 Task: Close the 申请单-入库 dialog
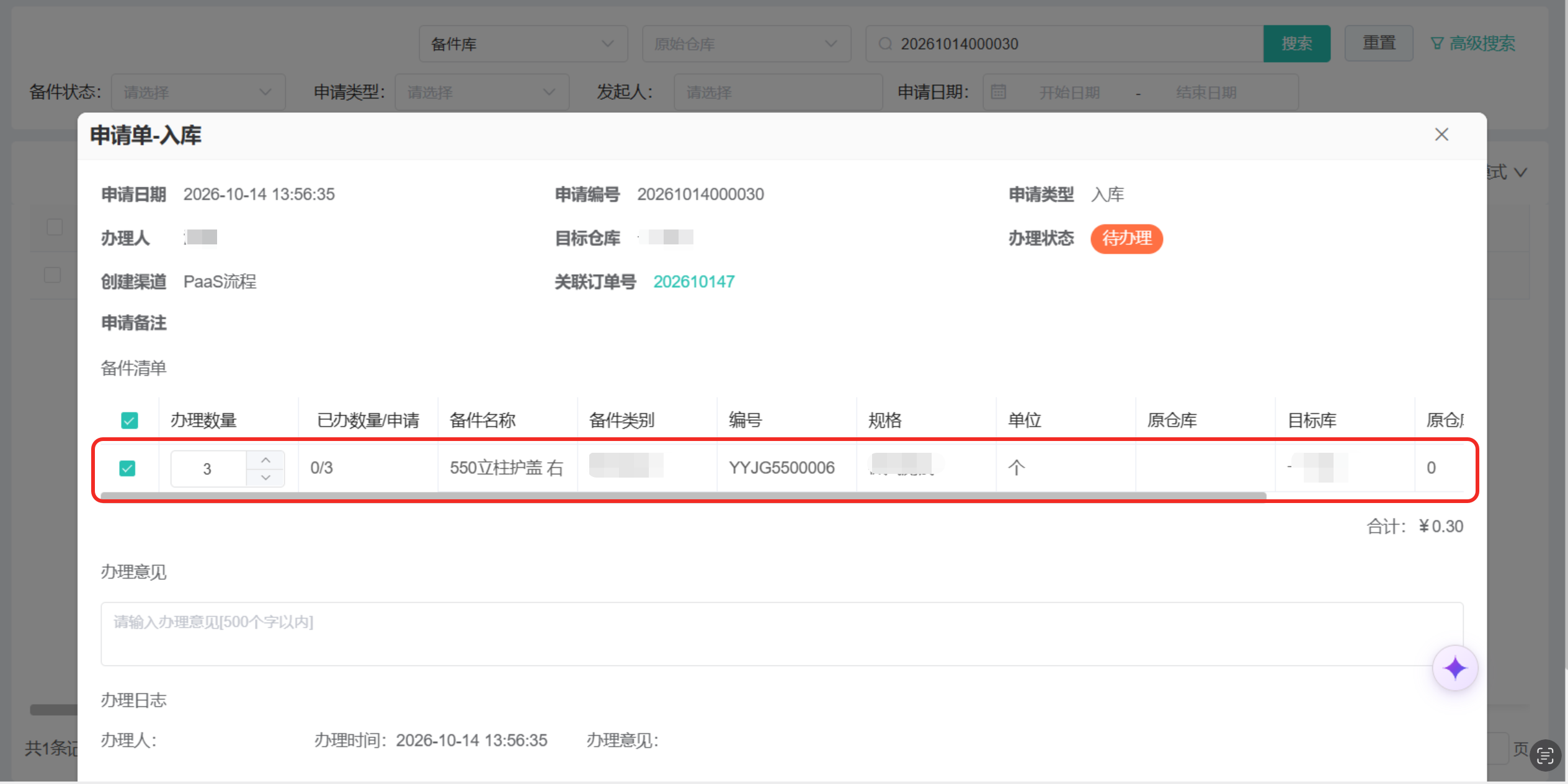(1441, 135)
